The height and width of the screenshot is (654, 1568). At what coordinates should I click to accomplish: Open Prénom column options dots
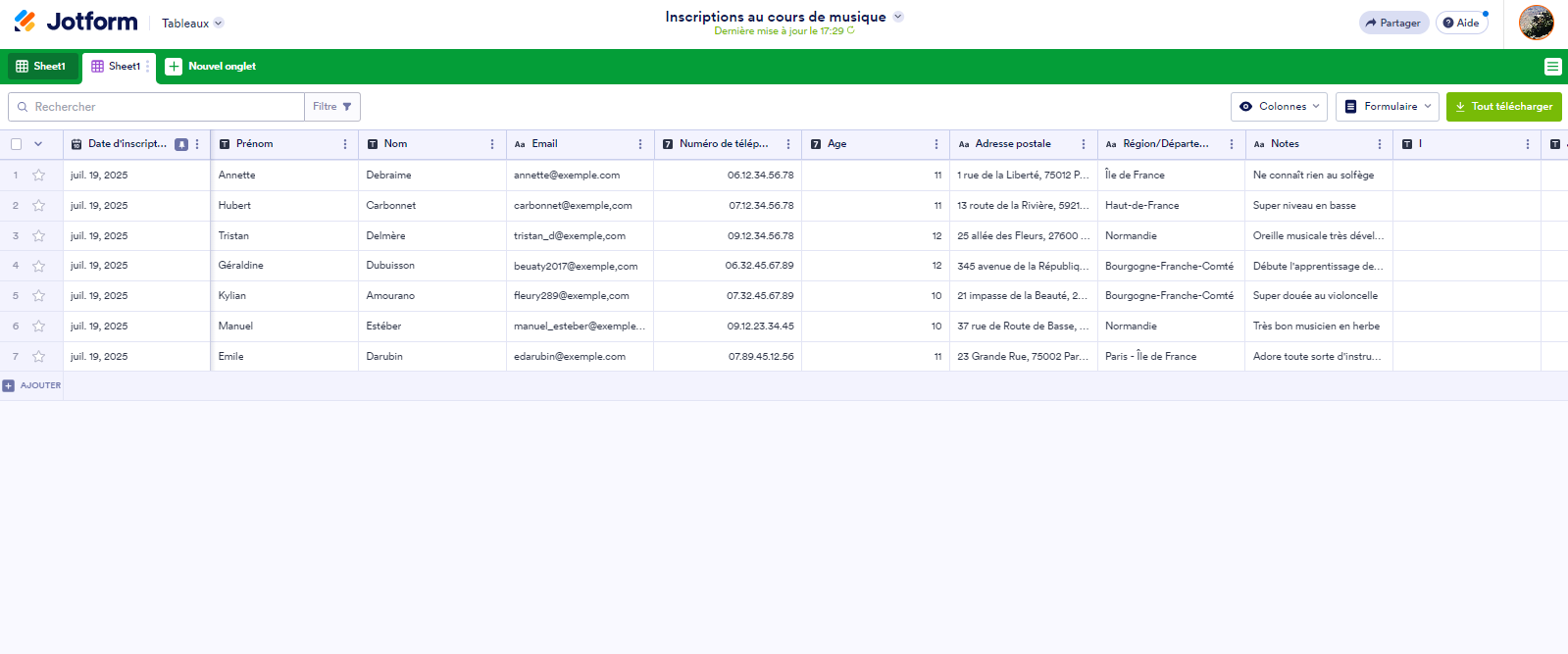[345, 144]
